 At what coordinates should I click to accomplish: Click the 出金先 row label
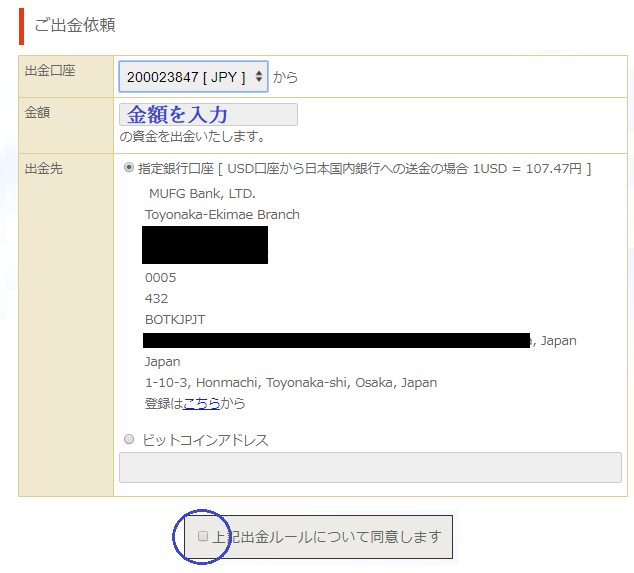coord(44,169)
